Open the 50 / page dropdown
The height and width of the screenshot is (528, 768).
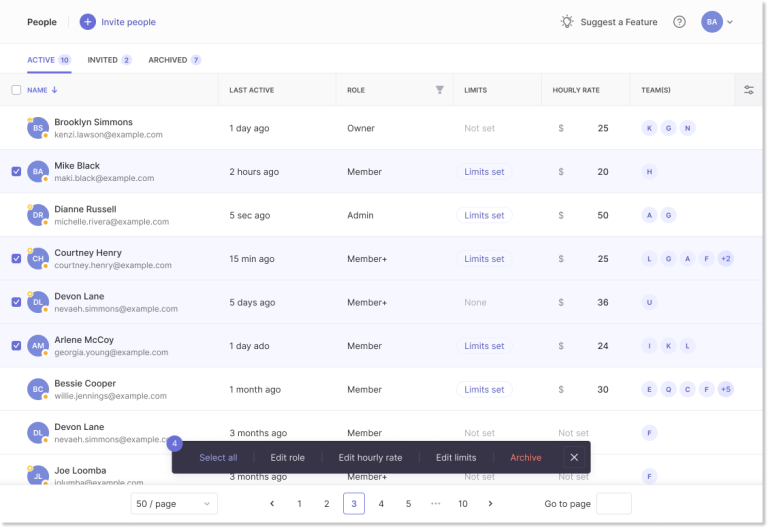(174, 504)
